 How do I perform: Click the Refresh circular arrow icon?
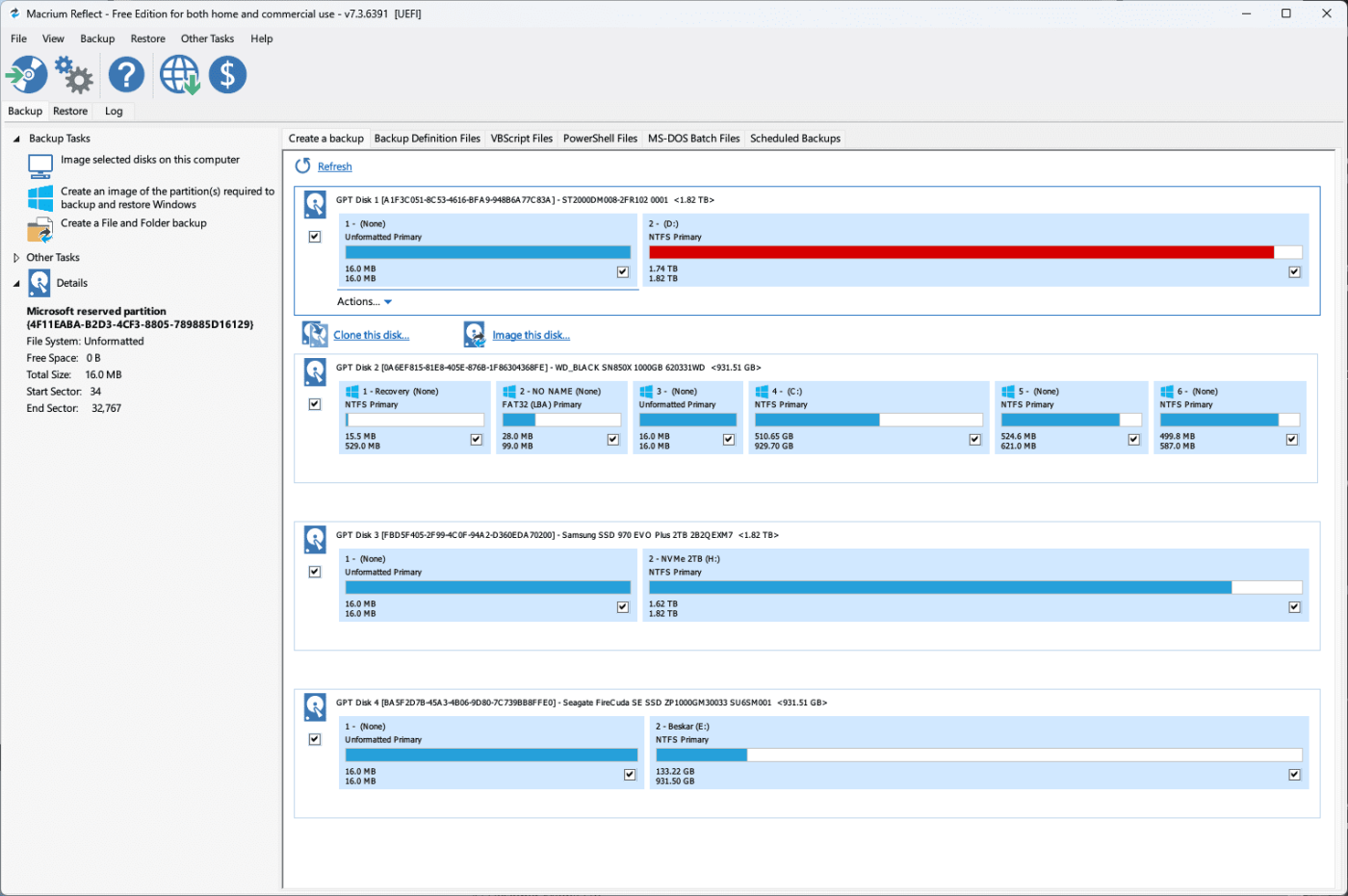coord(303,166)
